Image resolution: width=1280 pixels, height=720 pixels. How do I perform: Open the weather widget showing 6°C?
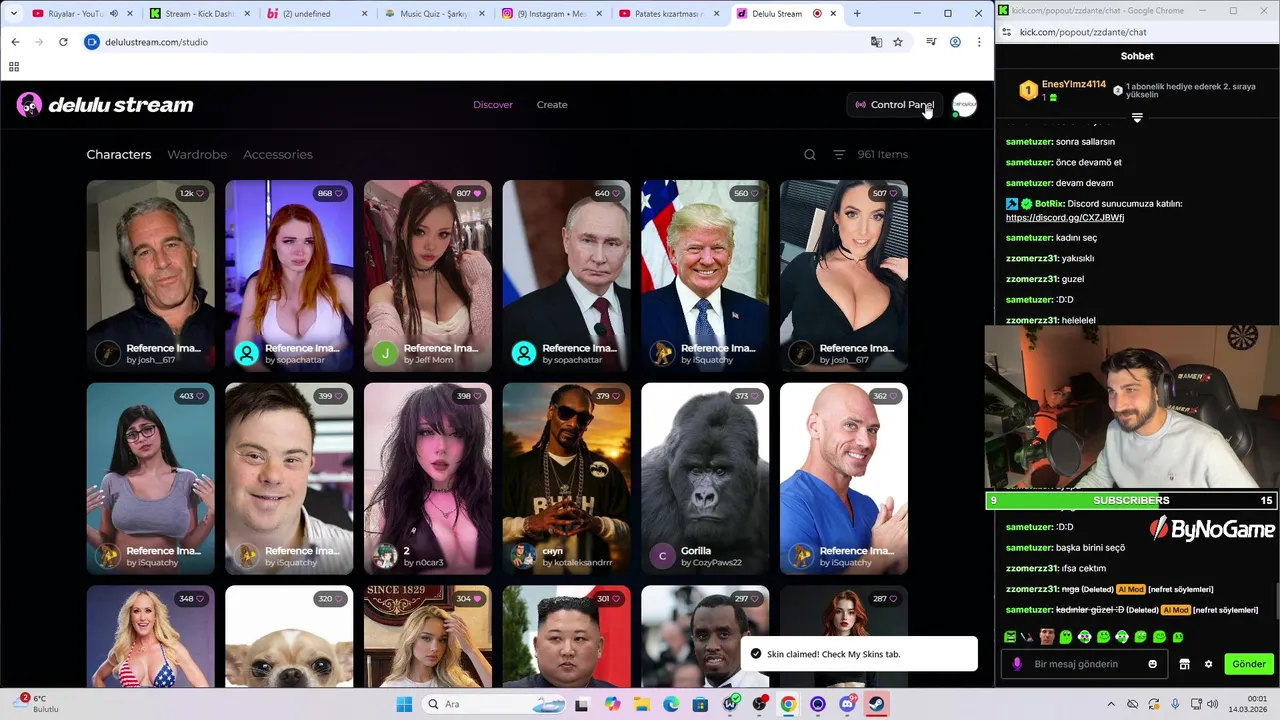[36, 704]
